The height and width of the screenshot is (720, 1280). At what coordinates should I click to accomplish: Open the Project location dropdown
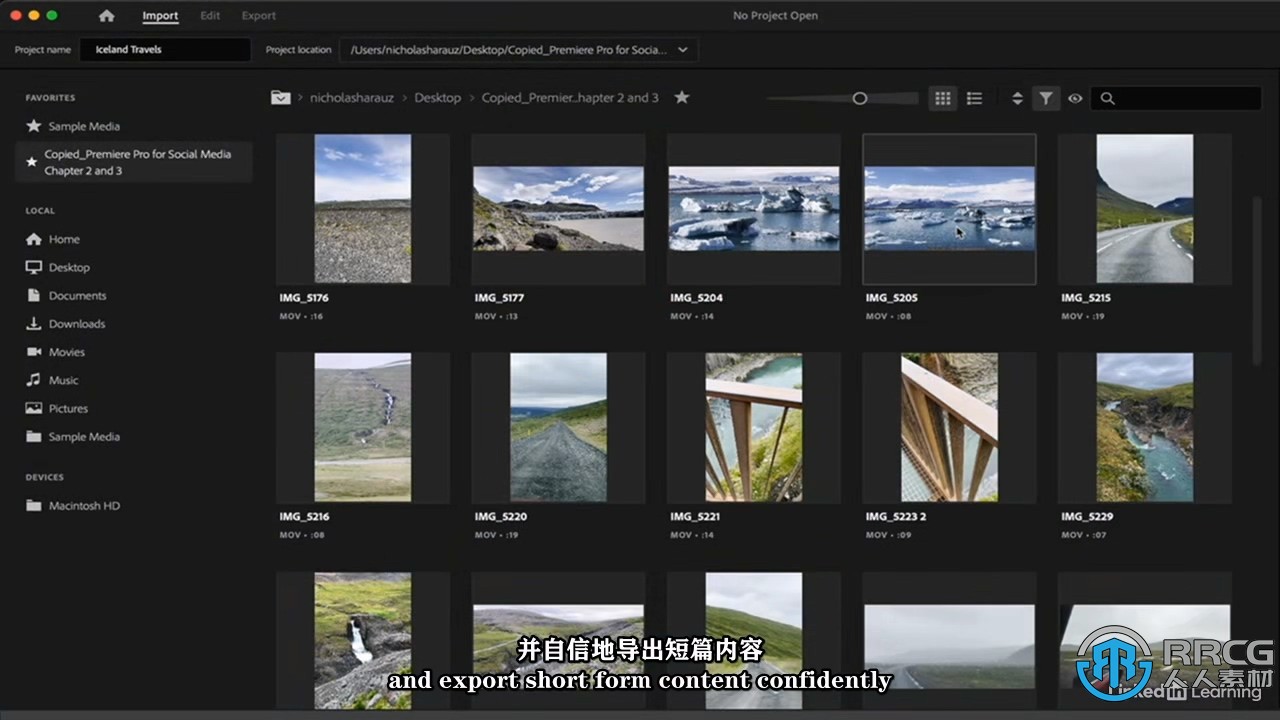[x=518, y=49]
